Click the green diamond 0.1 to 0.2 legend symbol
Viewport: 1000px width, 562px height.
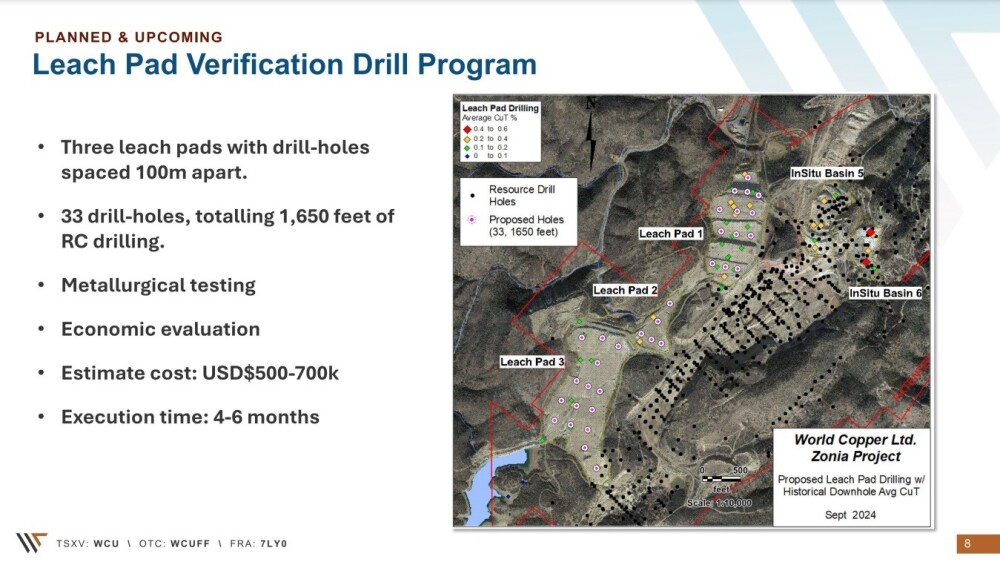point(467,147)
